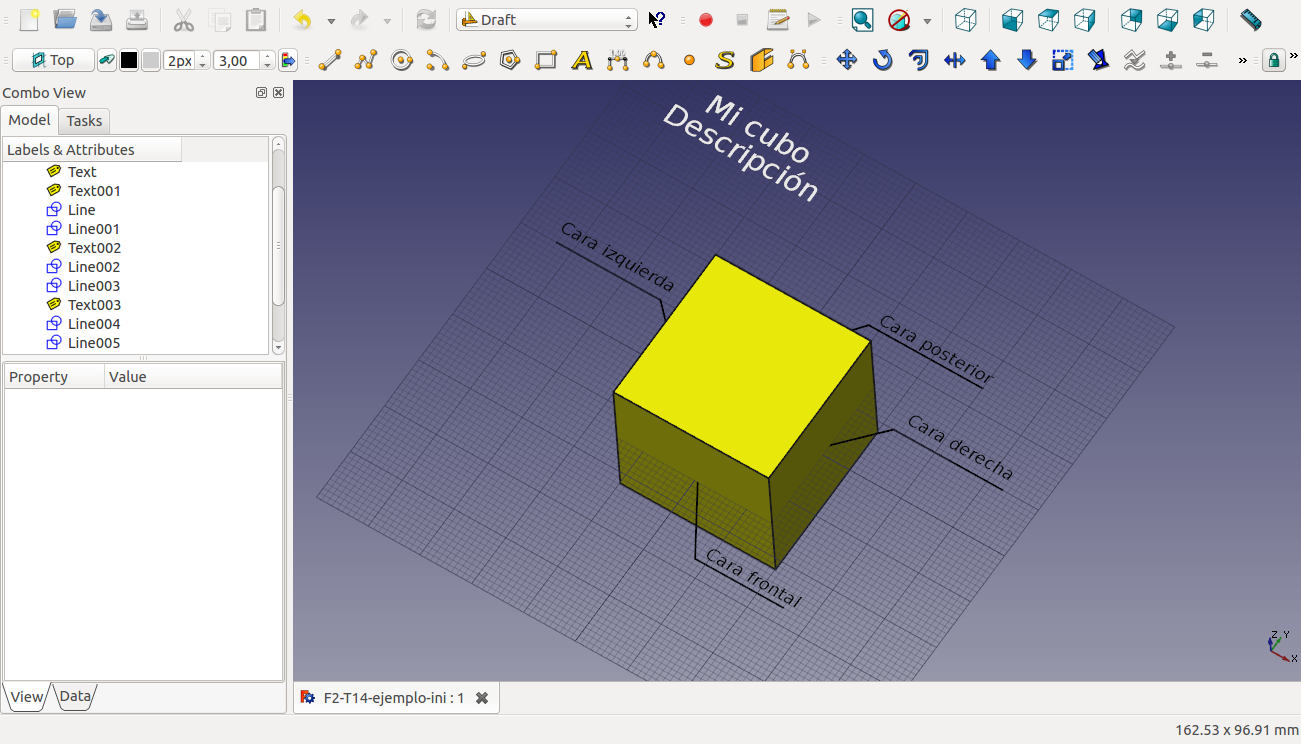Select the Draft Rectangle tool
The image size is (1301, 744).
pyautogui.click(x=546, y=61)
